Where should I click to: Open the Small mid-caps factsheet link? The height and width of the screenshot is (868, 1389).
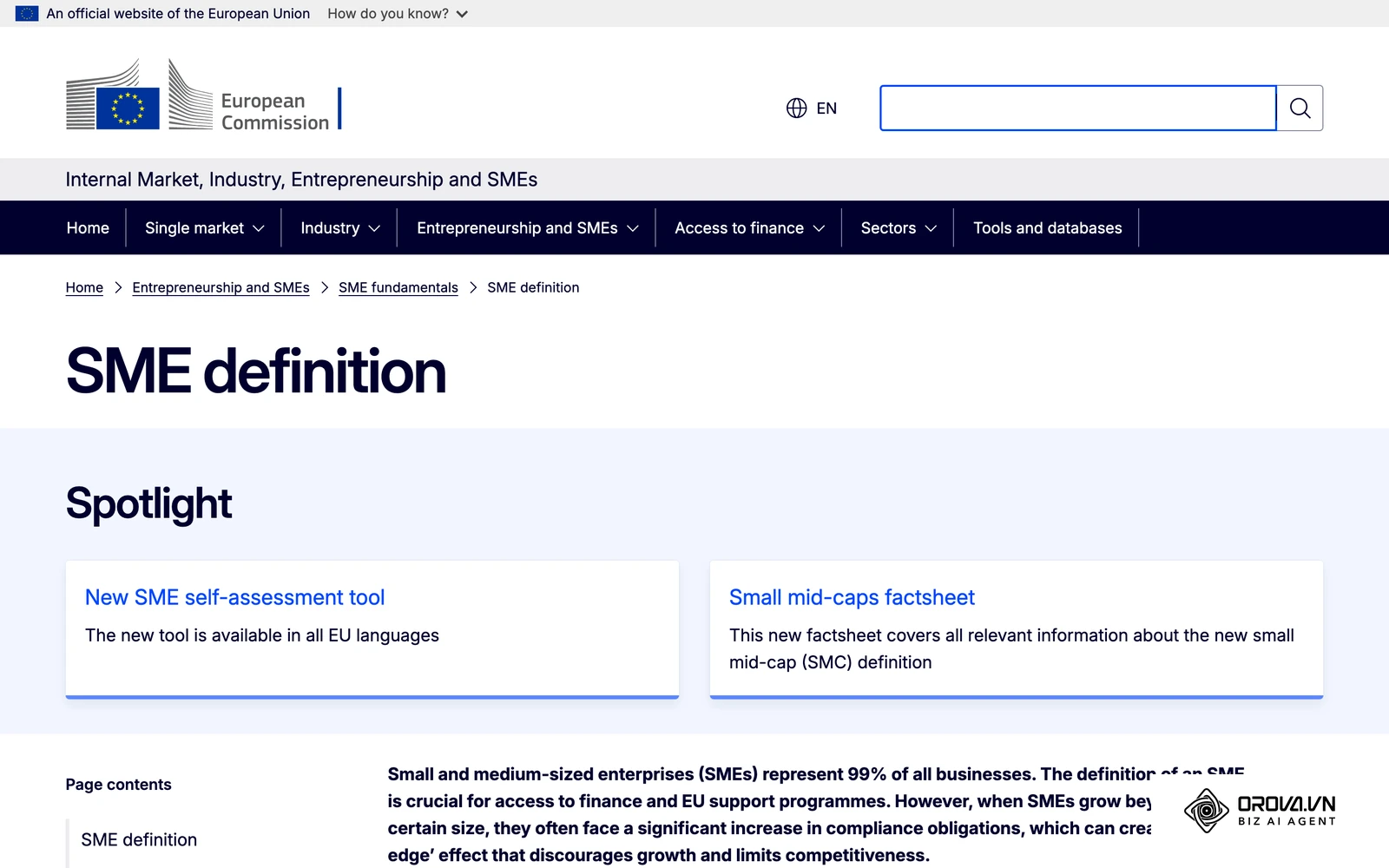852,597
